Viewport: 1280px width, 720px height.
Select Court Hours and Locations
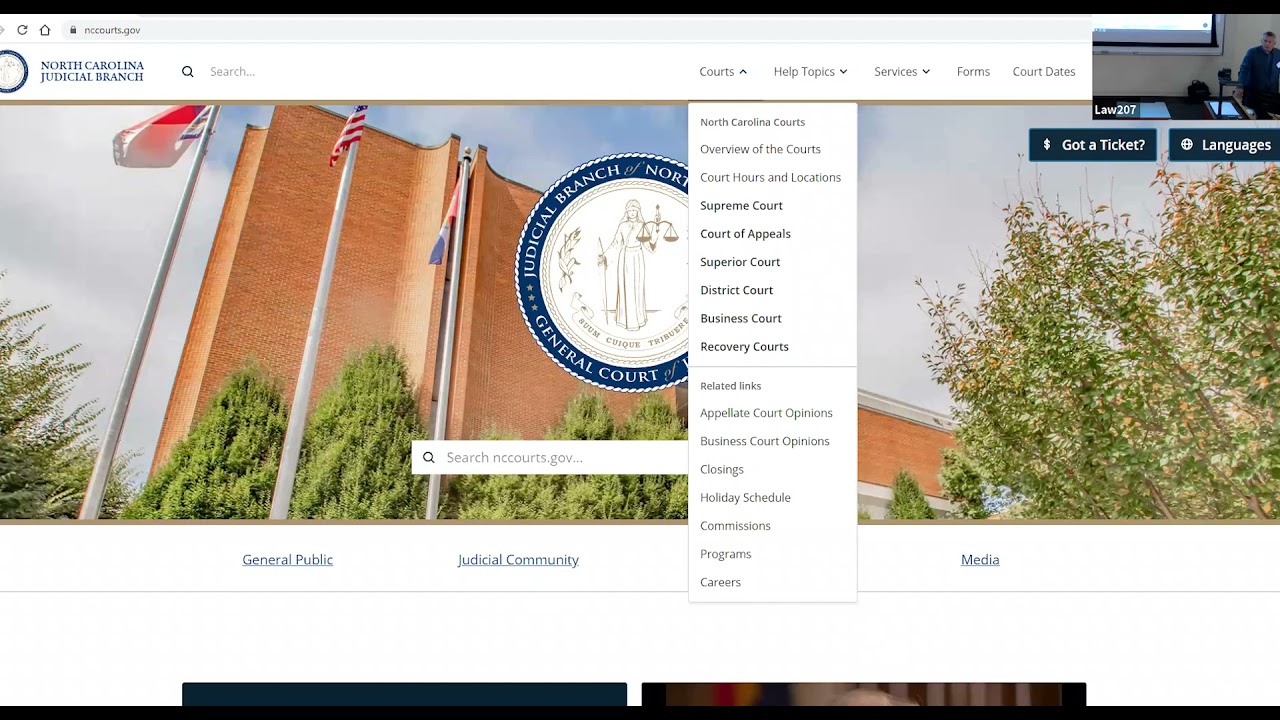pyautogui.click(x=770, y=177)
